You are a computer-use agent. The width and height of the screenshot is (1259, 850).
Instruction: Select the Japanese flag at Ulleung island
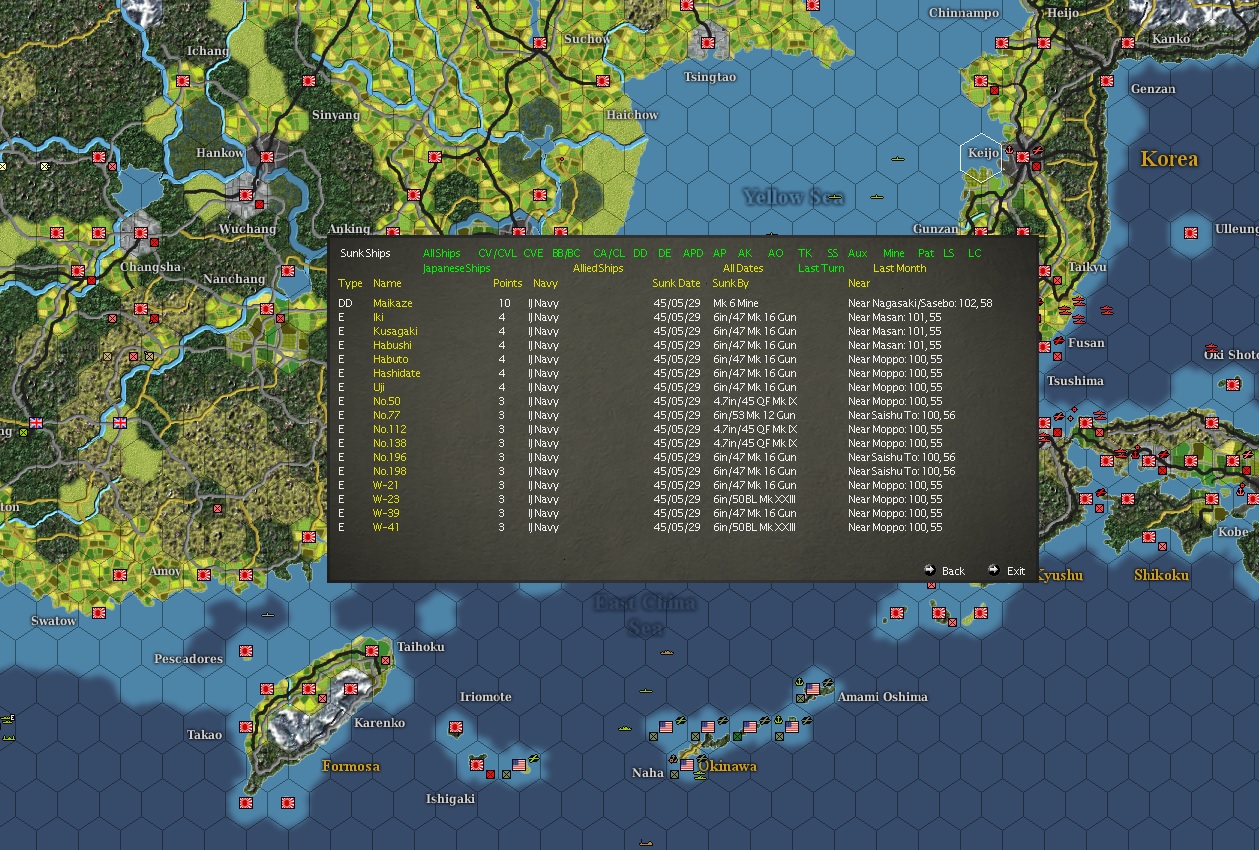[1191, 233]
